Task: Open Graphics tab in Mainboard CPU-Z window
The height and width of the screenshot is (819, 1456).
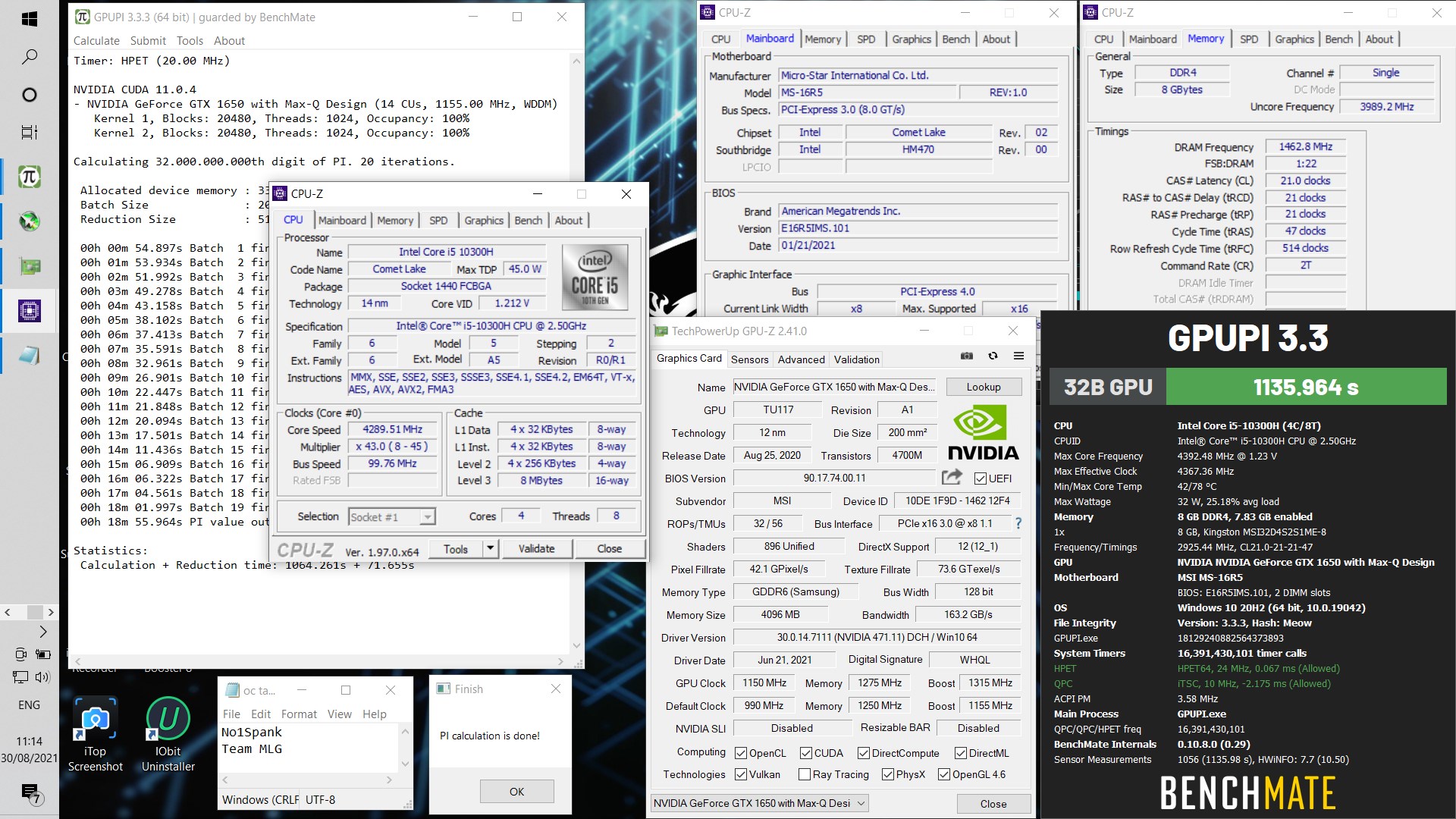Action: coord(912,39)
